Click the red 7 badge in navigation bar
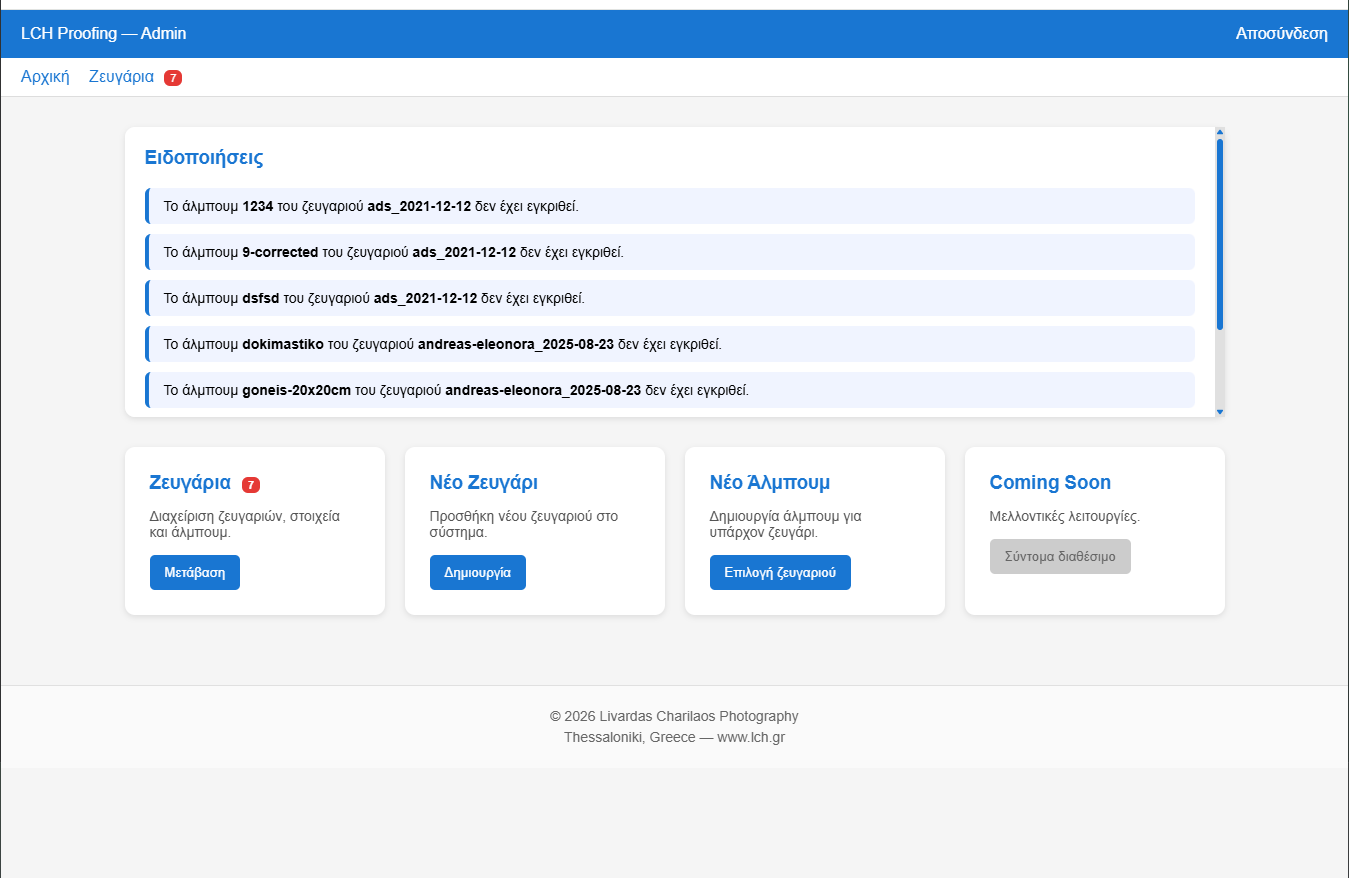The height and width of the screenshot is (878, 1349). pos(173,78)
